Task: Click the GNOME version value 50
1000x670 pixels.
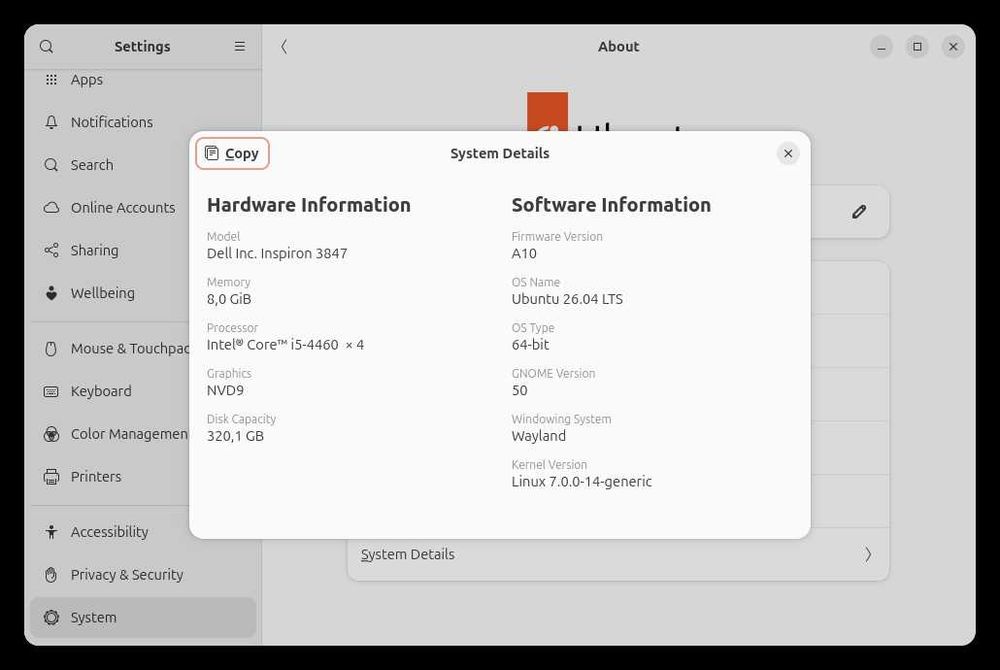Action: tap(520, 390)
